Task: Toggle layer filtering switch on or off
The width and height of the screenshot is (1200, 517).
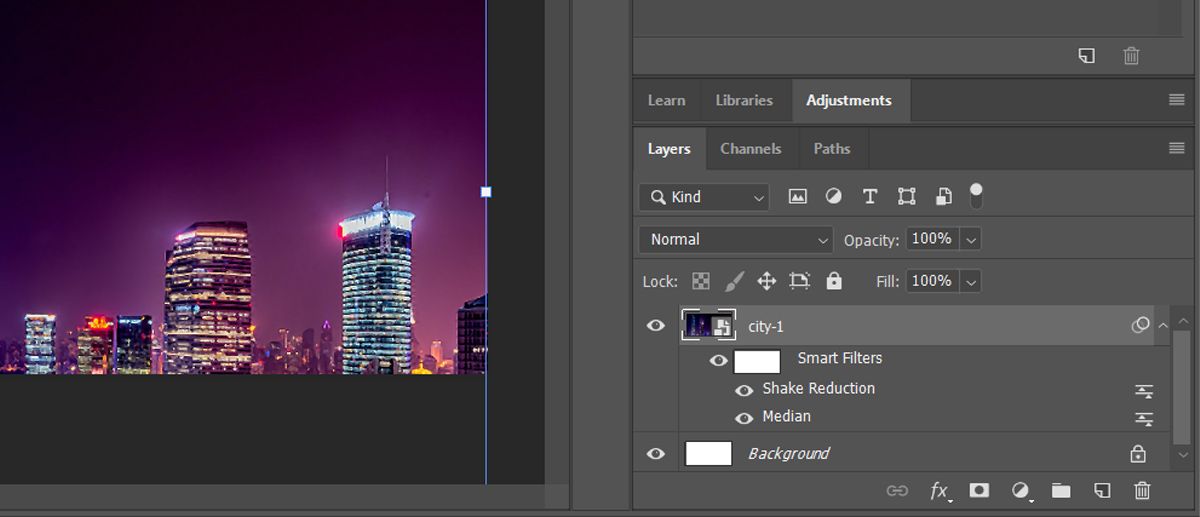Action: coord(976,196)
